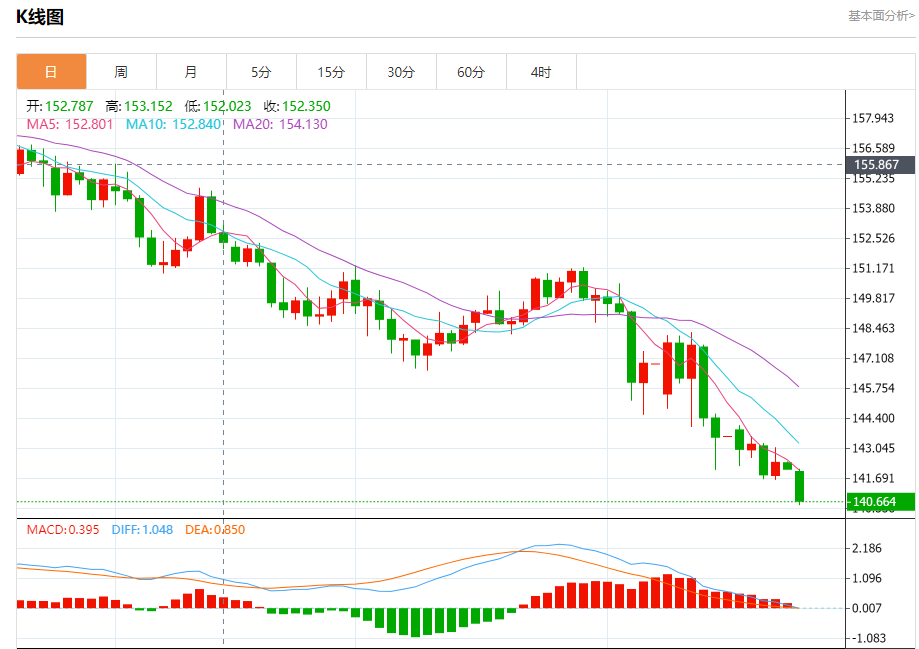Click the 156.589 price axis label
Viewport: 919px width, 649px height.
tap(873, 148)
